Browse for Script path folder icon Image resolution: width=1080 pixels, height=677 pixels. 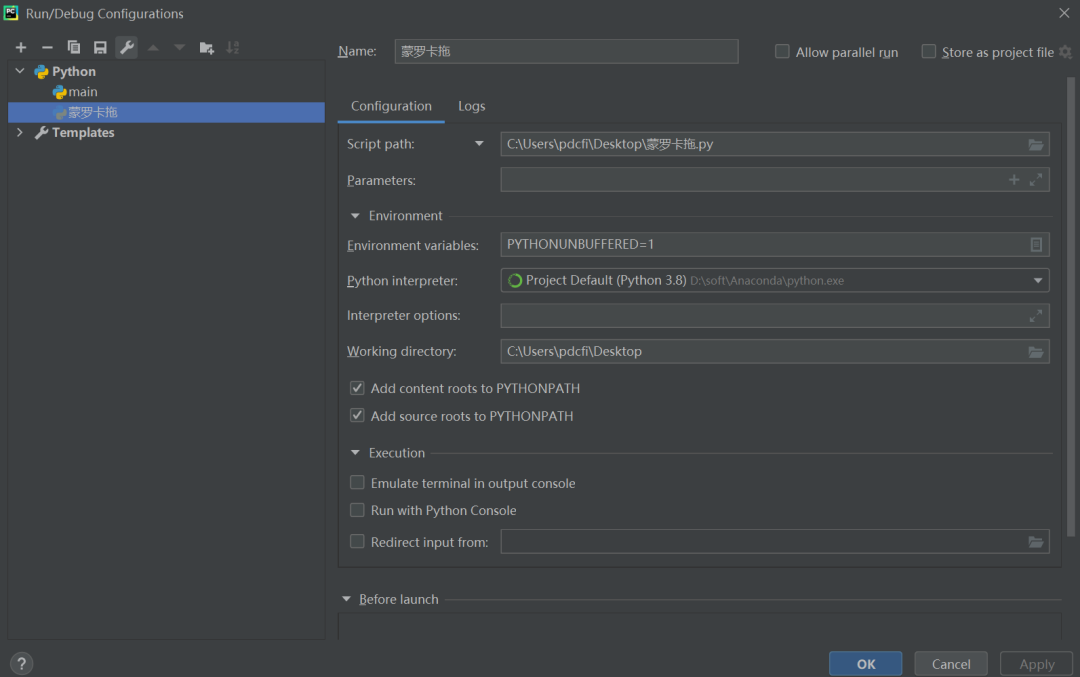[1035, 145]
